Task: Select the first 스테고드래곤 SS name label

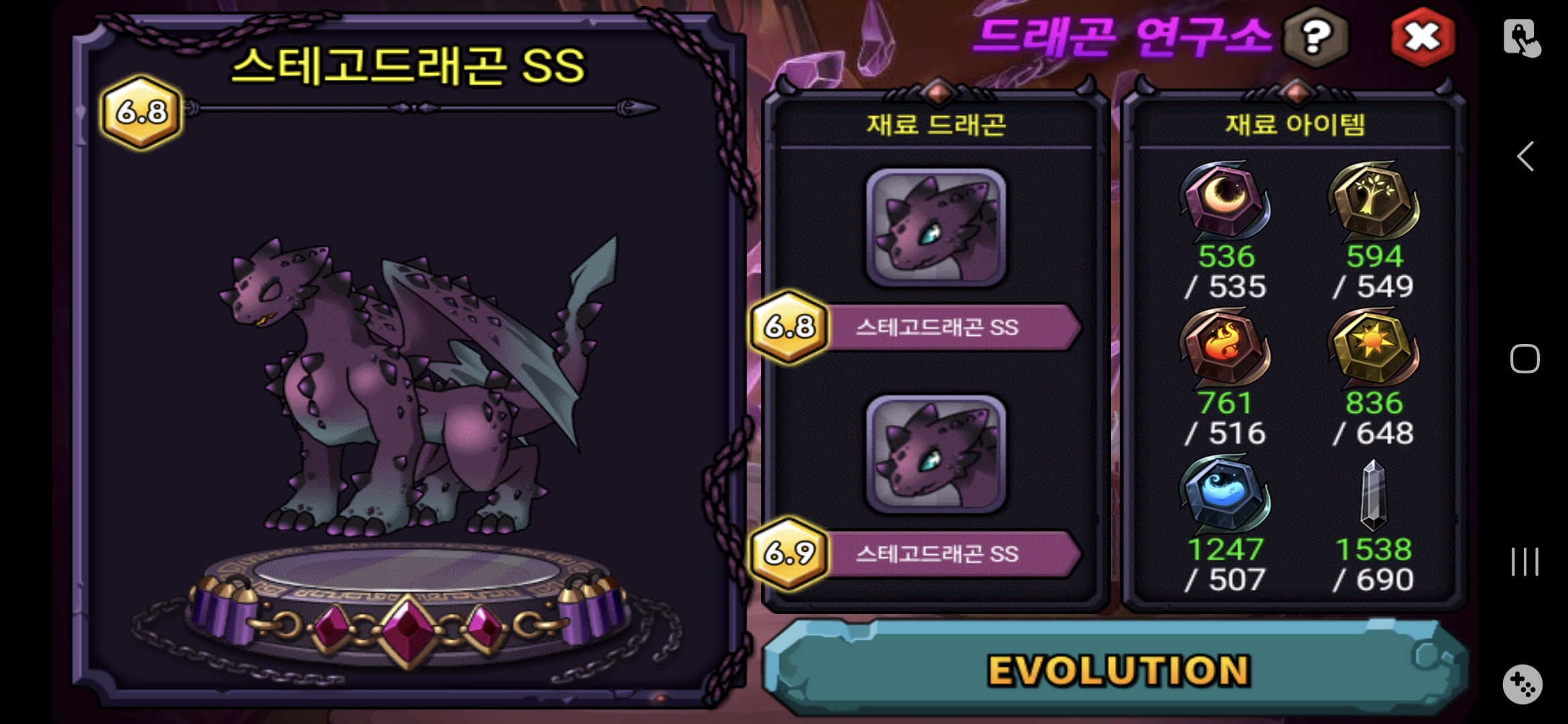Action: point(937,327)
